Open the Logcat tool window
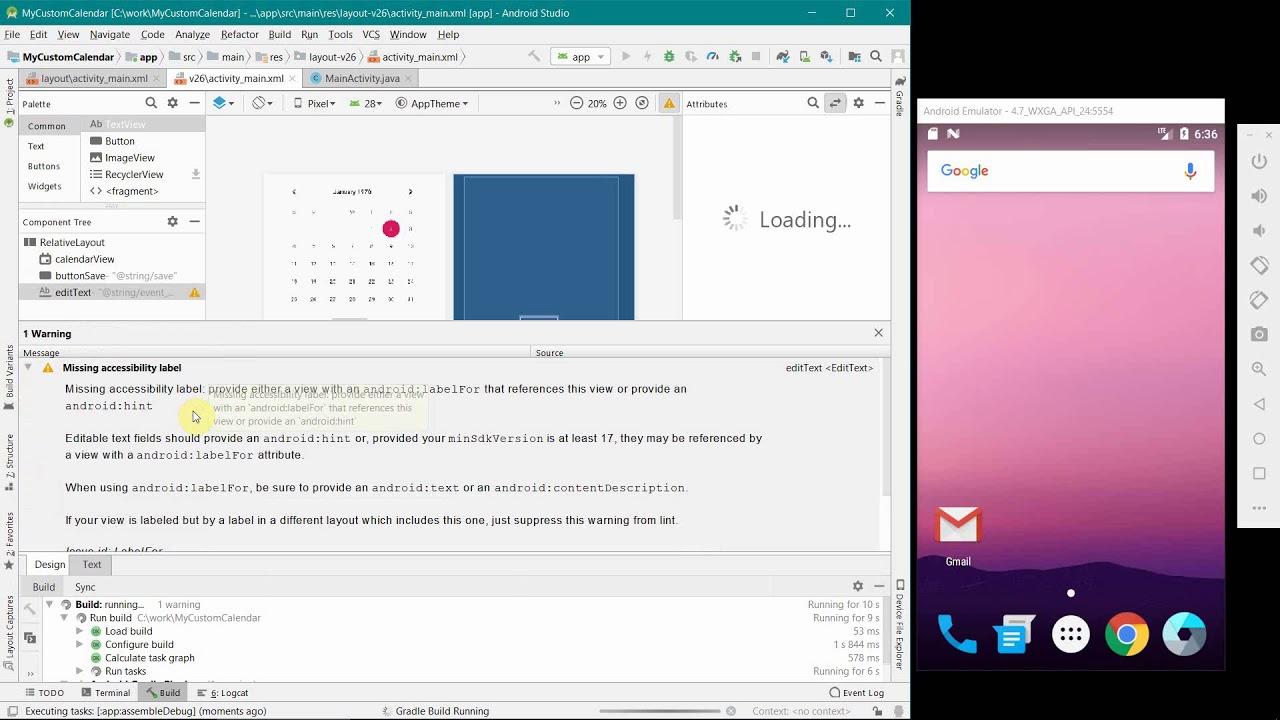 click(222, 693)
